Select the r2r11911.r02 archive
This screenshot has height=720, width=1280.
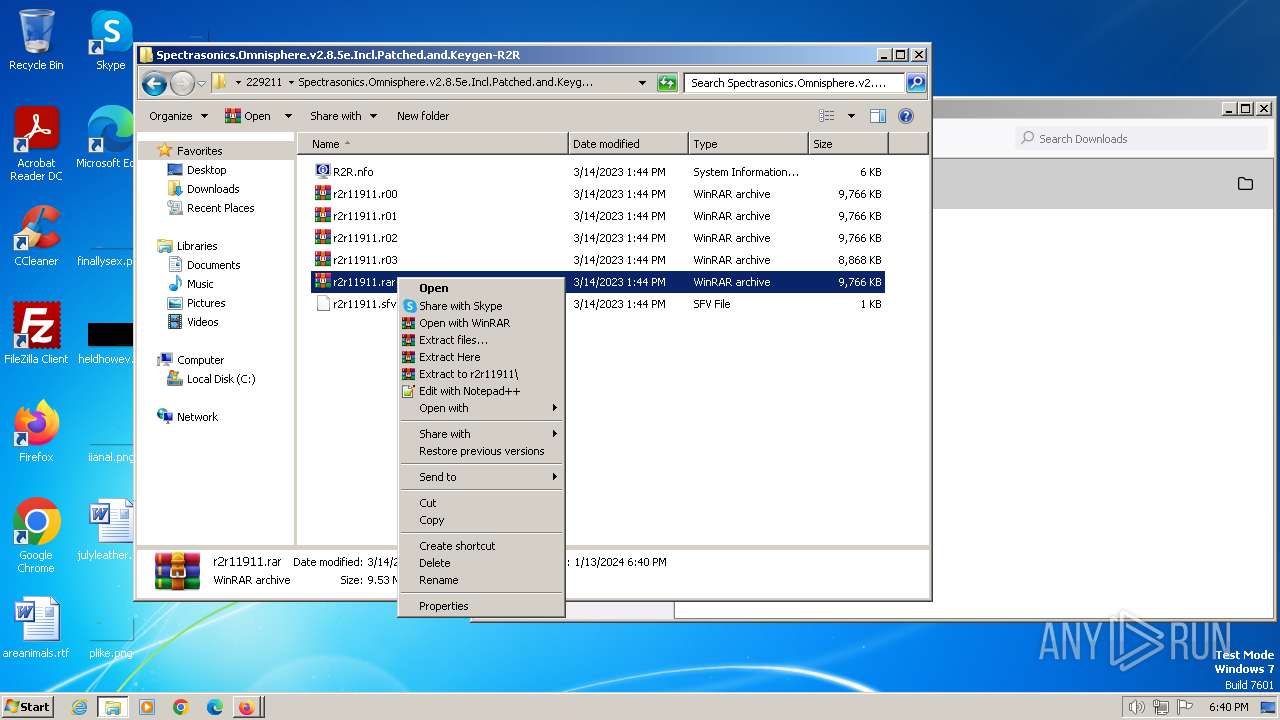[x=598, y=238]
